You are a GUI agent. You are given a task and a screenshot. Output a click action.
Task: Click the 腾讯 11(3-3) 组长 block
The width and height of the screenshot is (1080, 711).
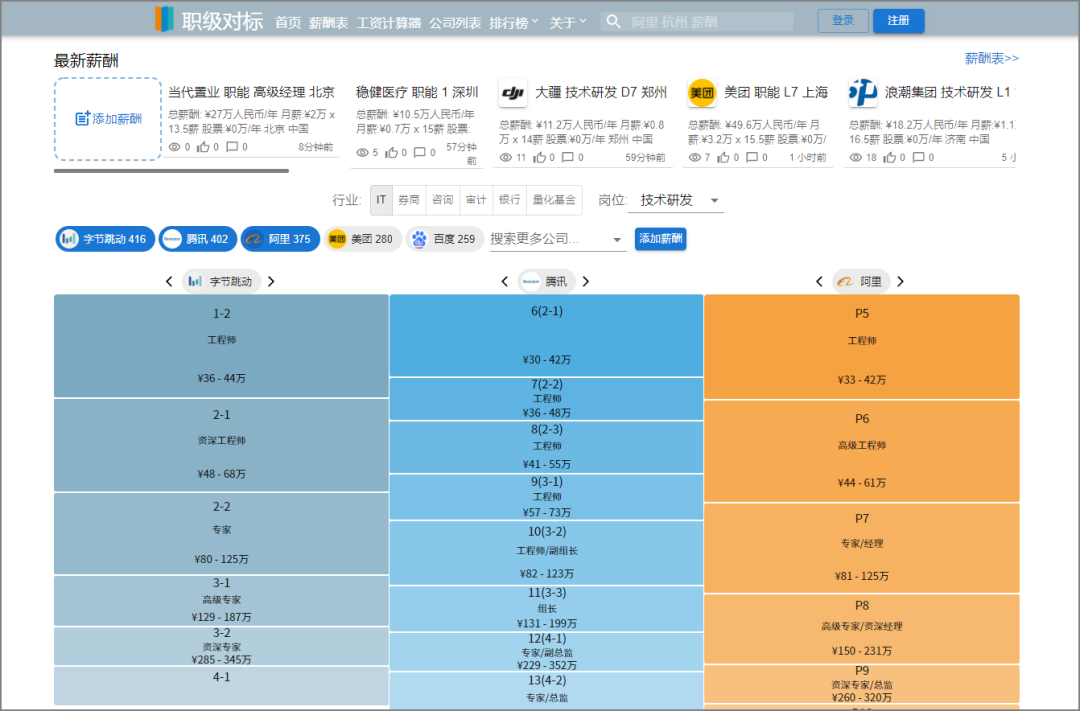(x=547, y=608)
